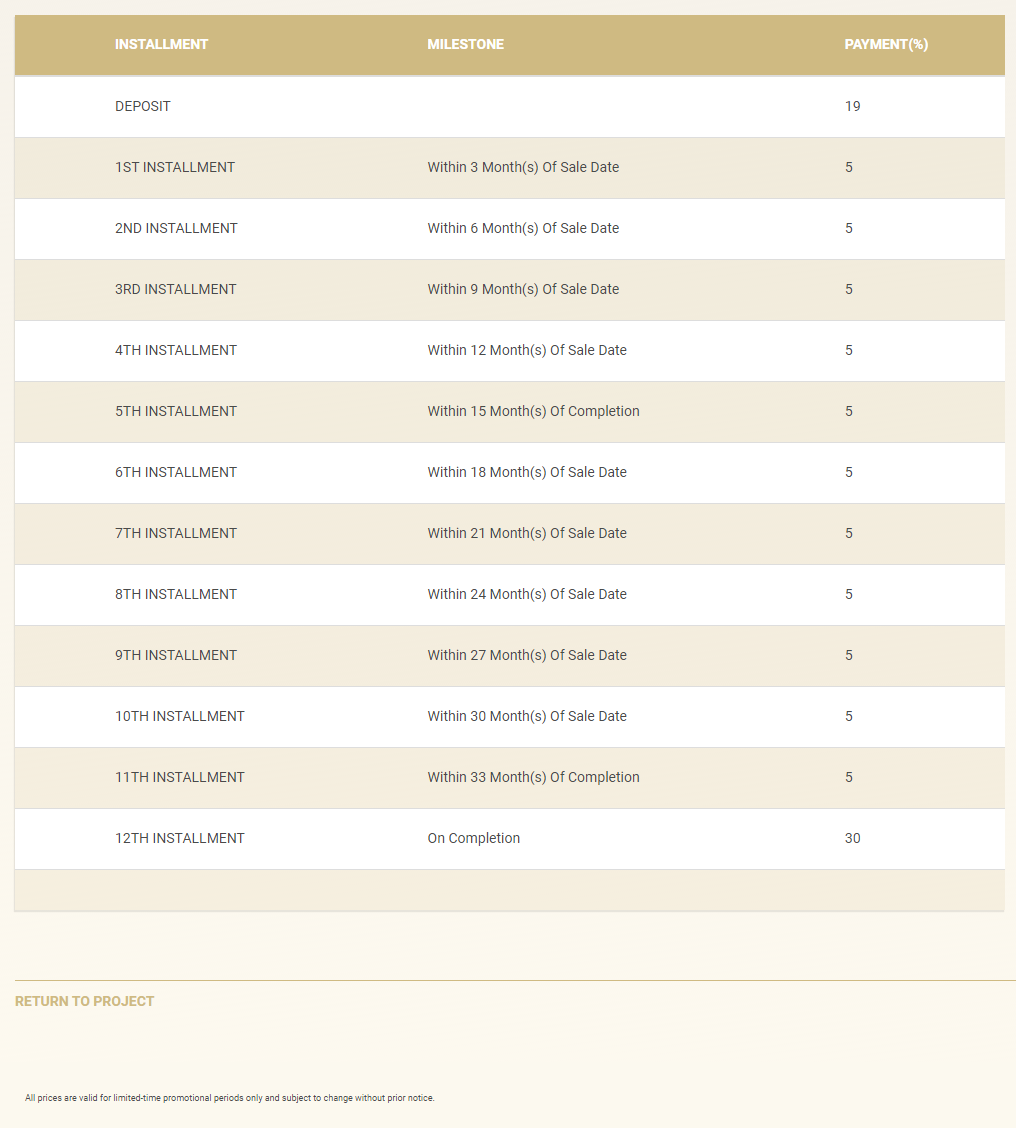
Task: Click "Within 3 Month(s) Of Sale Date"
Action: [x=523, y=167]
